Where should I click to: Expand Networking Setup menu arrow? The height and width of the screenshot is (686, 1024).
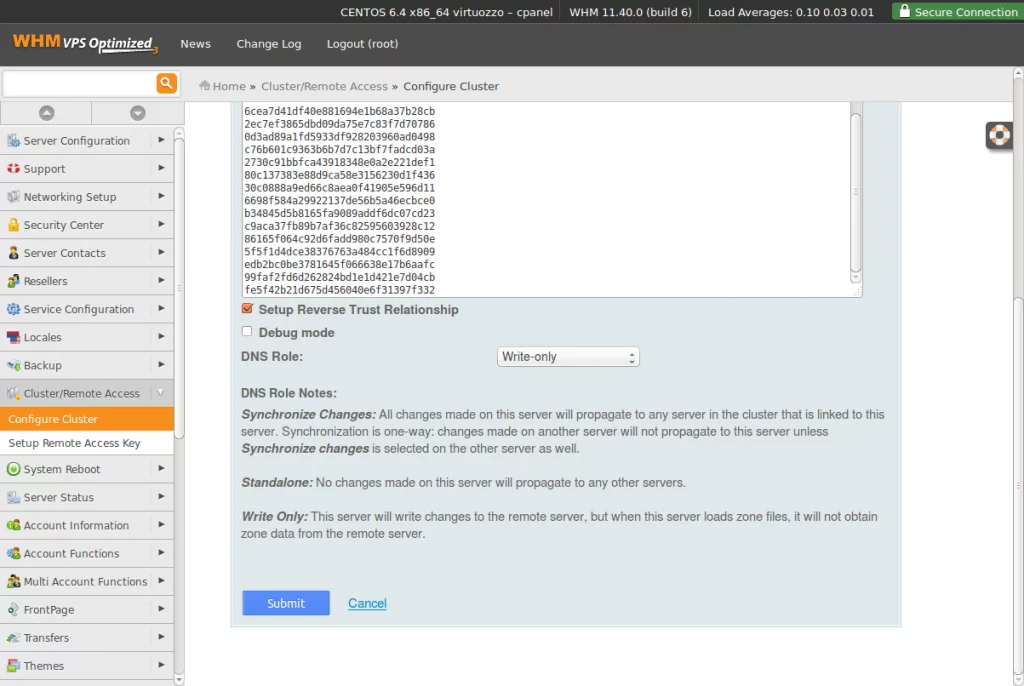click(x=161, y=196)
